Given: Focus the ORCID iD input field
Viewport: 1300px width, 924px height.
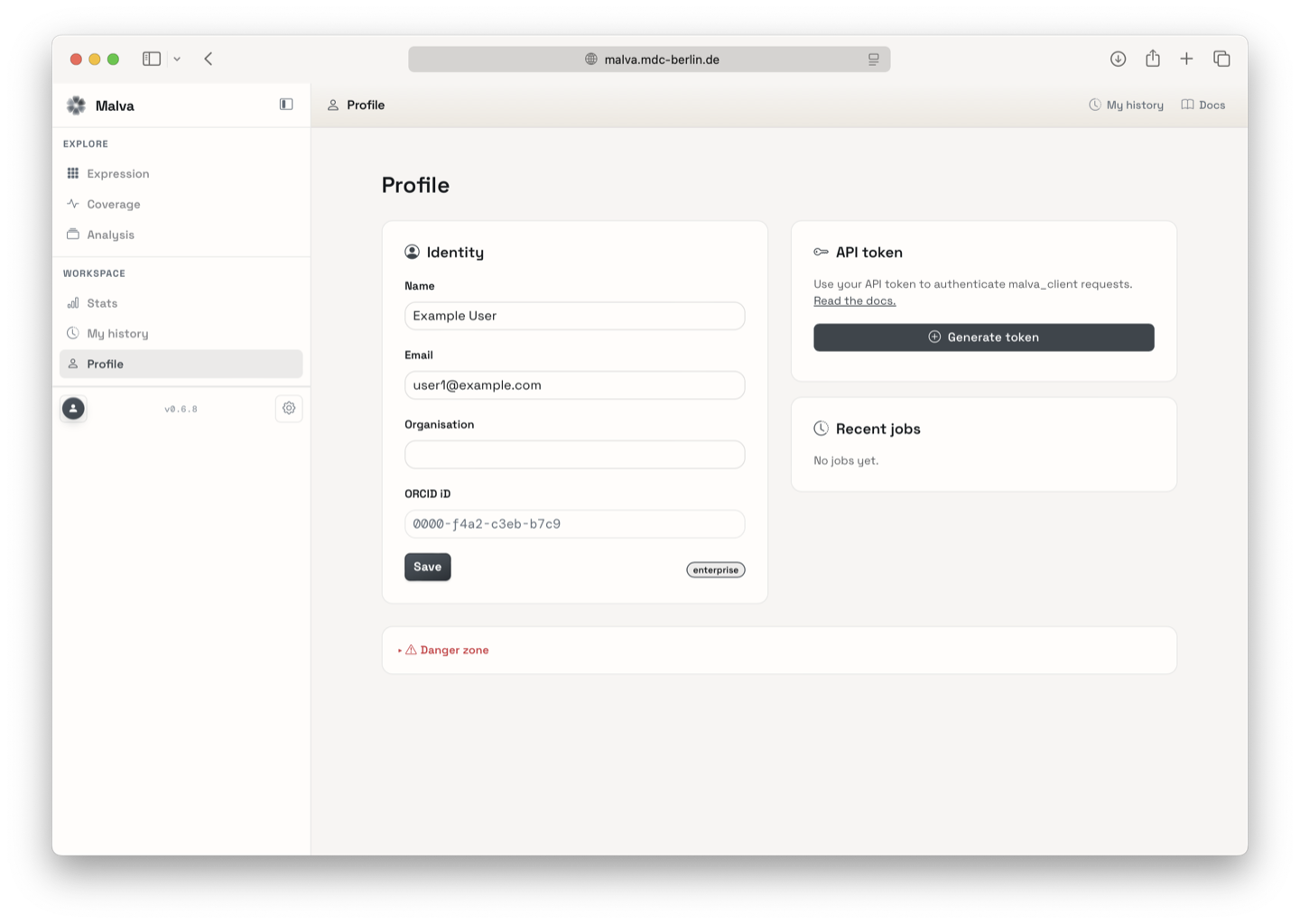Looking at the screenshot, I should coord(574,524).
